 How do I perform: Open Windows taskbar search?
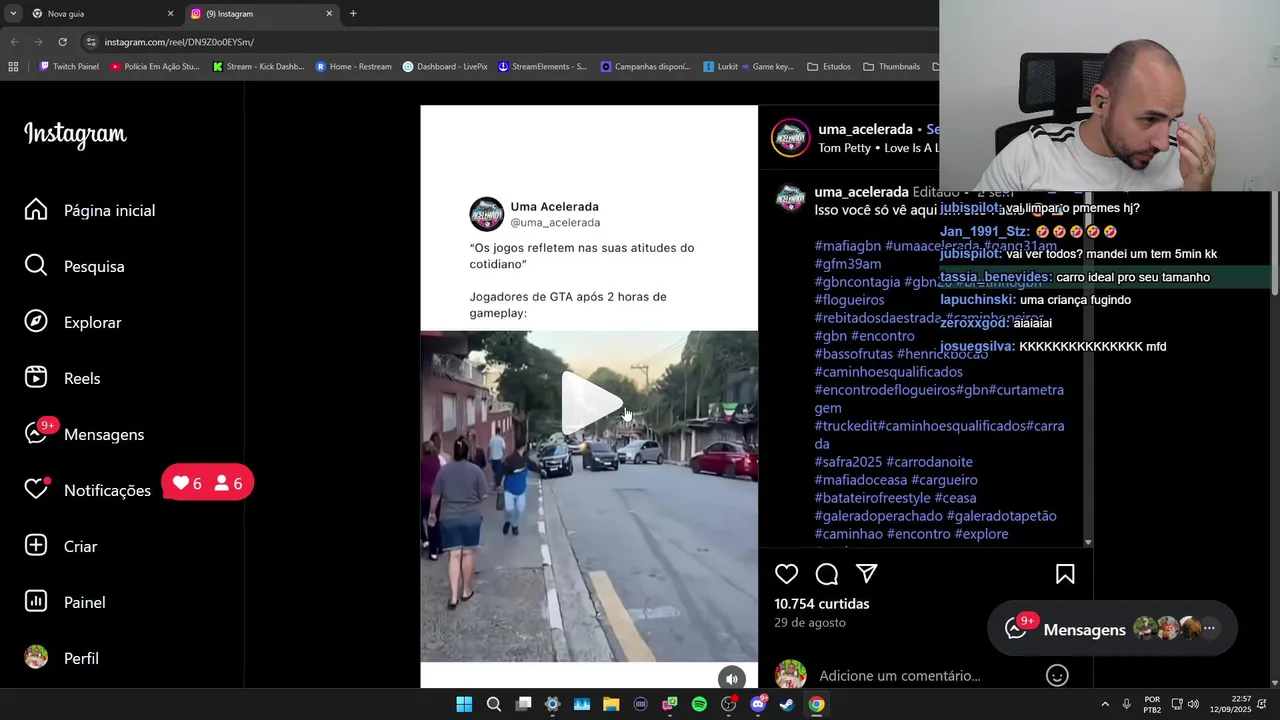(494, 704)
